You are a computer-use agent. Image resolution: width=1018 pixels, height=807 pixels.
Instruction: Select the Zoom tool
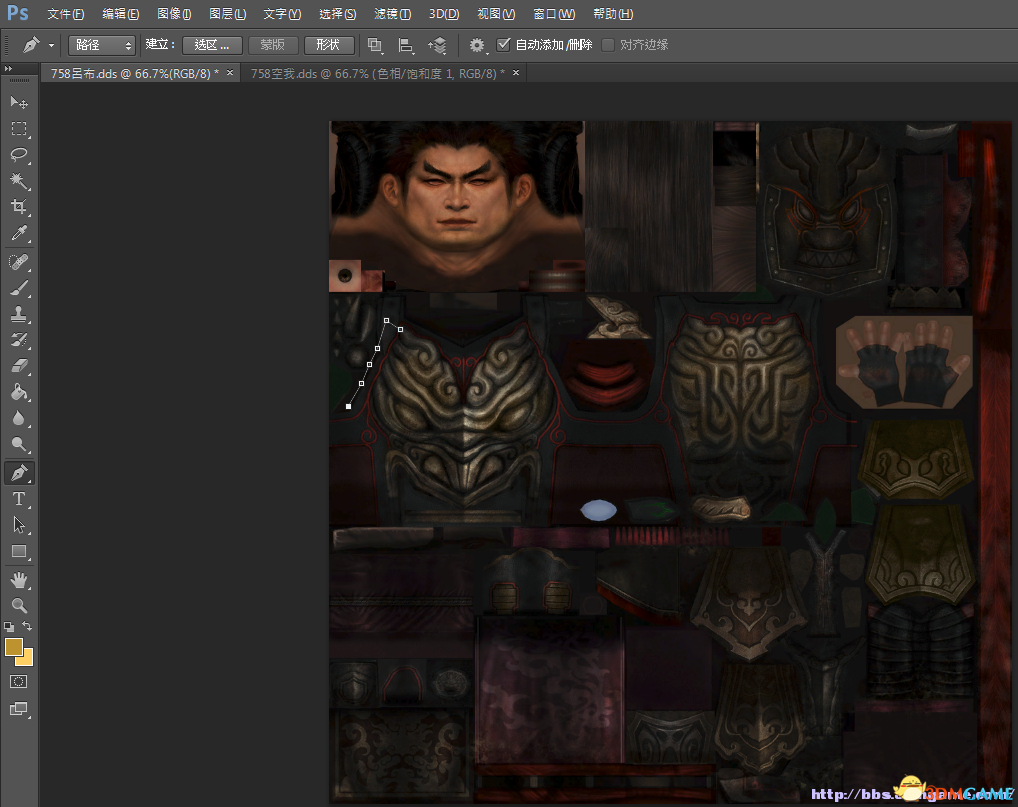point(18,605)
